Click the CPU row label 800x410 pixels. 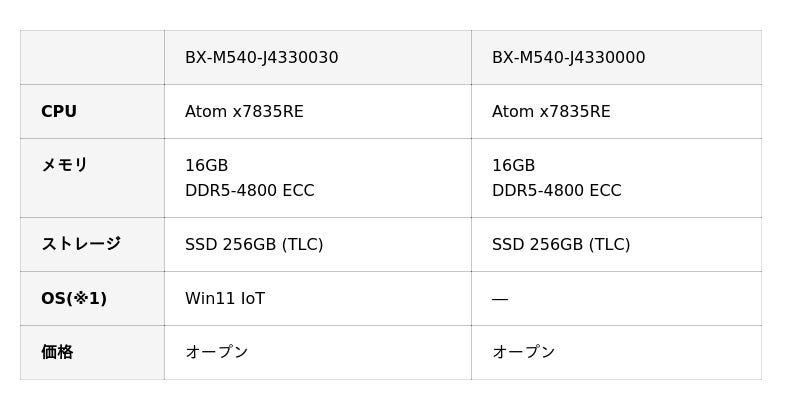59,112
